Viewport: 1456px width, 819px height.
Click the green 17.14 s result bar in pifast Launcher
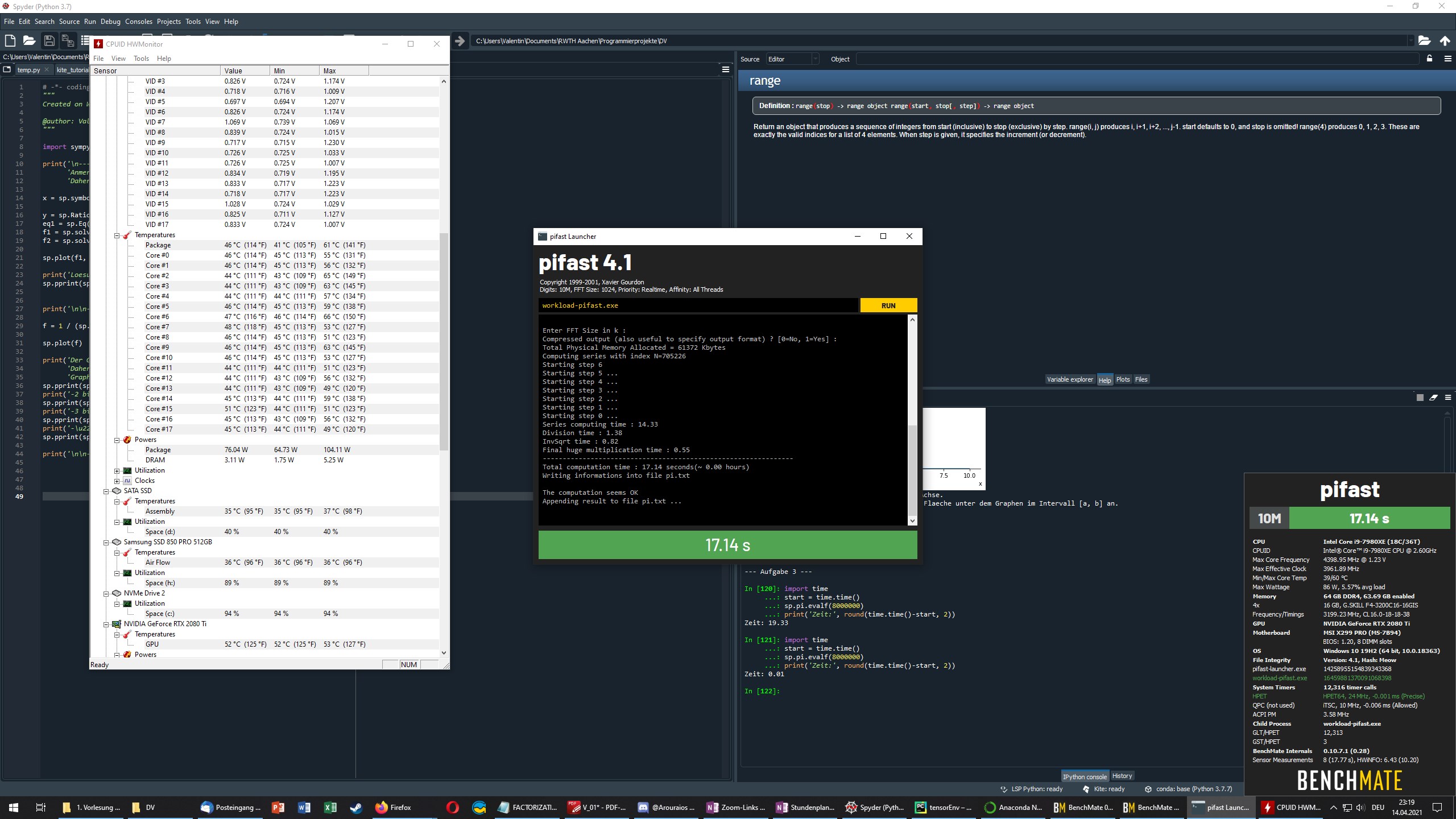pyautogui.click(x=727, y=545)
